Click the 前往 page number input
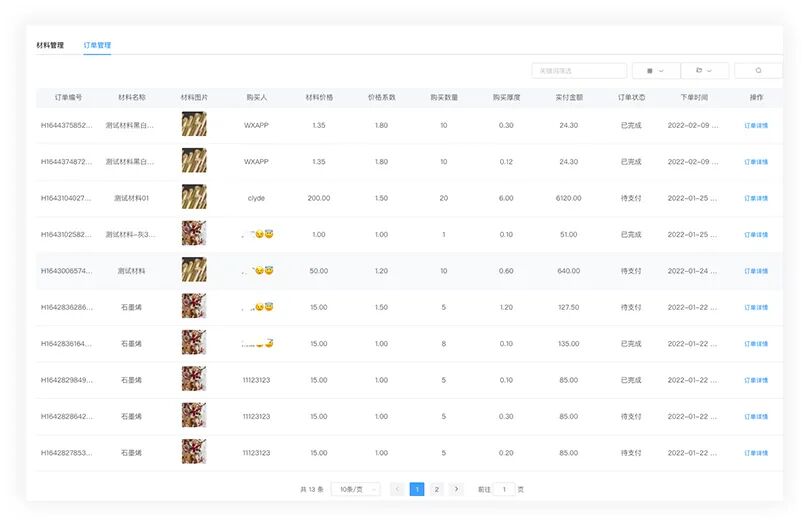Viewport: 807px width, 525px height. tap(504, 489)
